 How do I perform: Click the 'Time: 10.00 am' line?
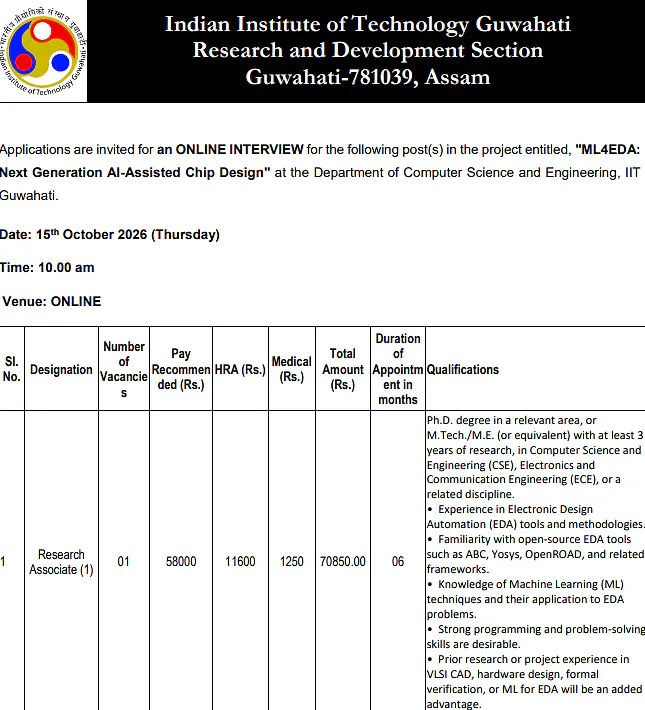(47, 268)
